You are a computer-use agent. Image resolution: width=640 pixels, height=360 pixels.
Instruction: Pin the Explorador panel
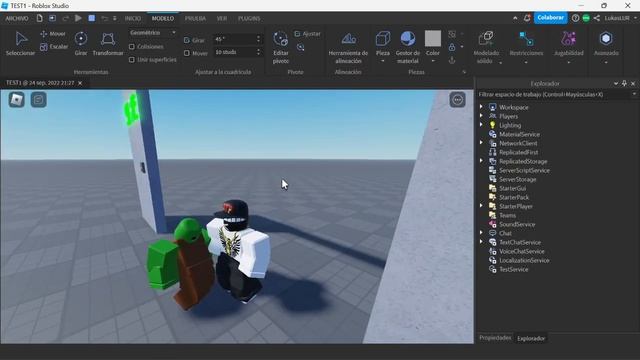pos(624,83)
